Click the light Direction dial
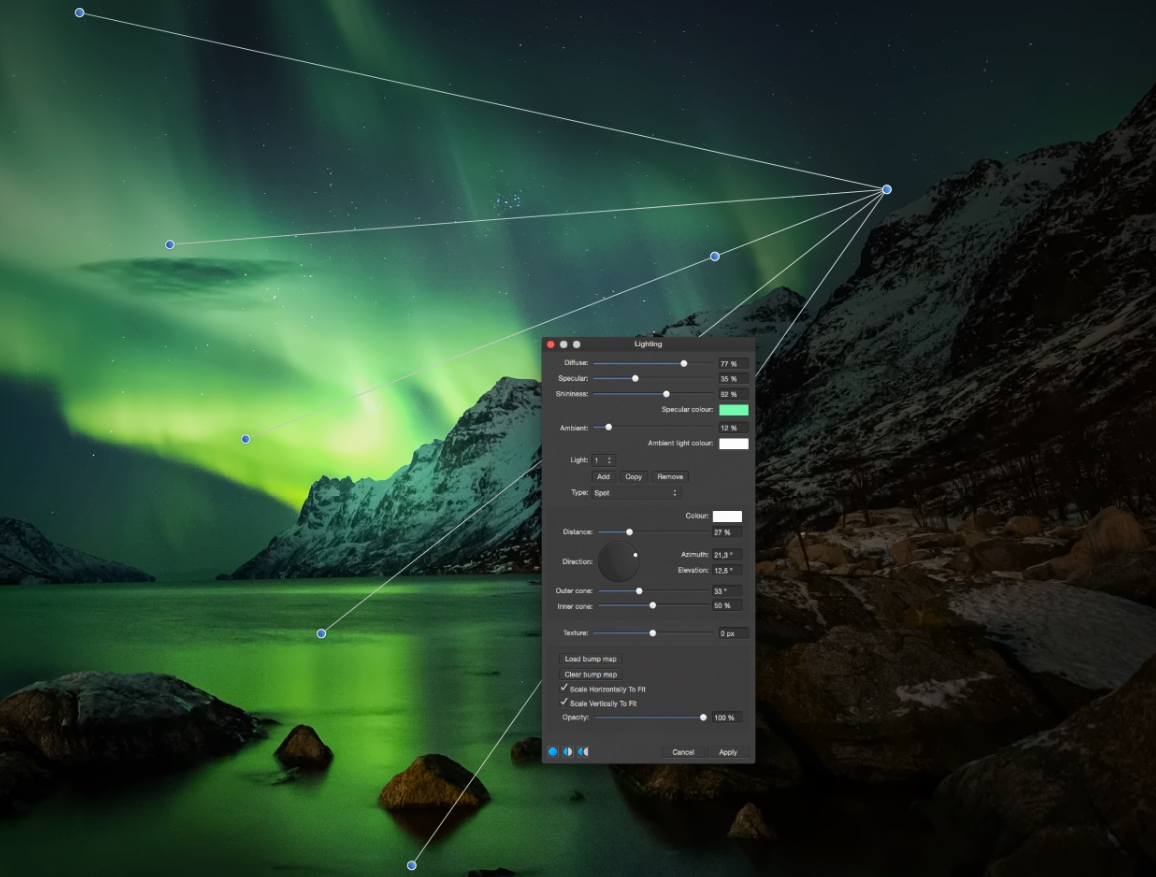This screenshot has height=877, width=1156. coord(621,561)
